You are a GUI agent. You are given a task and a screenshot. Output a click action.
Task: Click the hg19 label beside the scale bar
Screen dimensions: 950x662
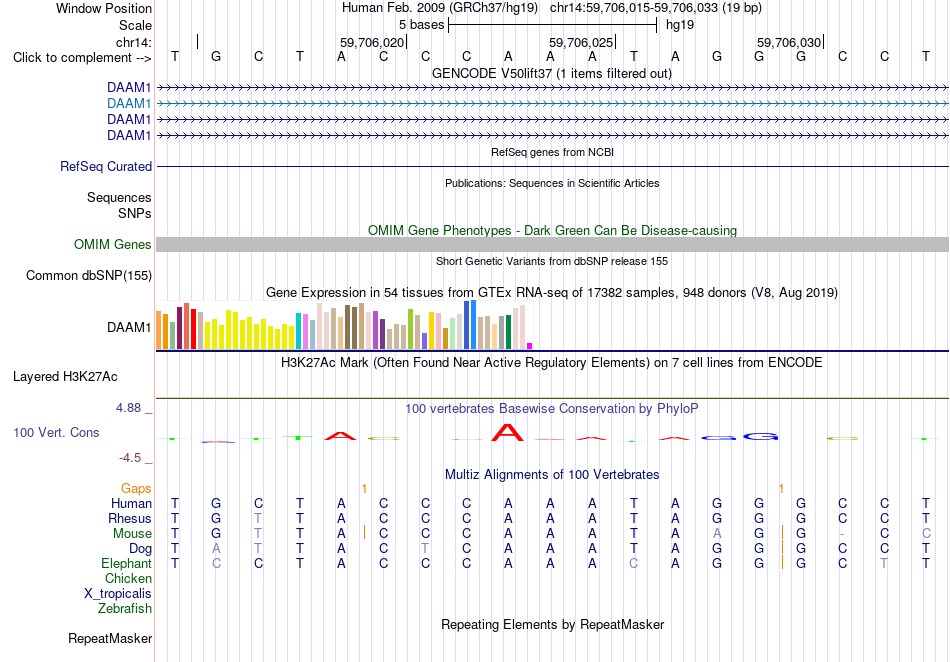pyautogui.click(x=680, y=25)
